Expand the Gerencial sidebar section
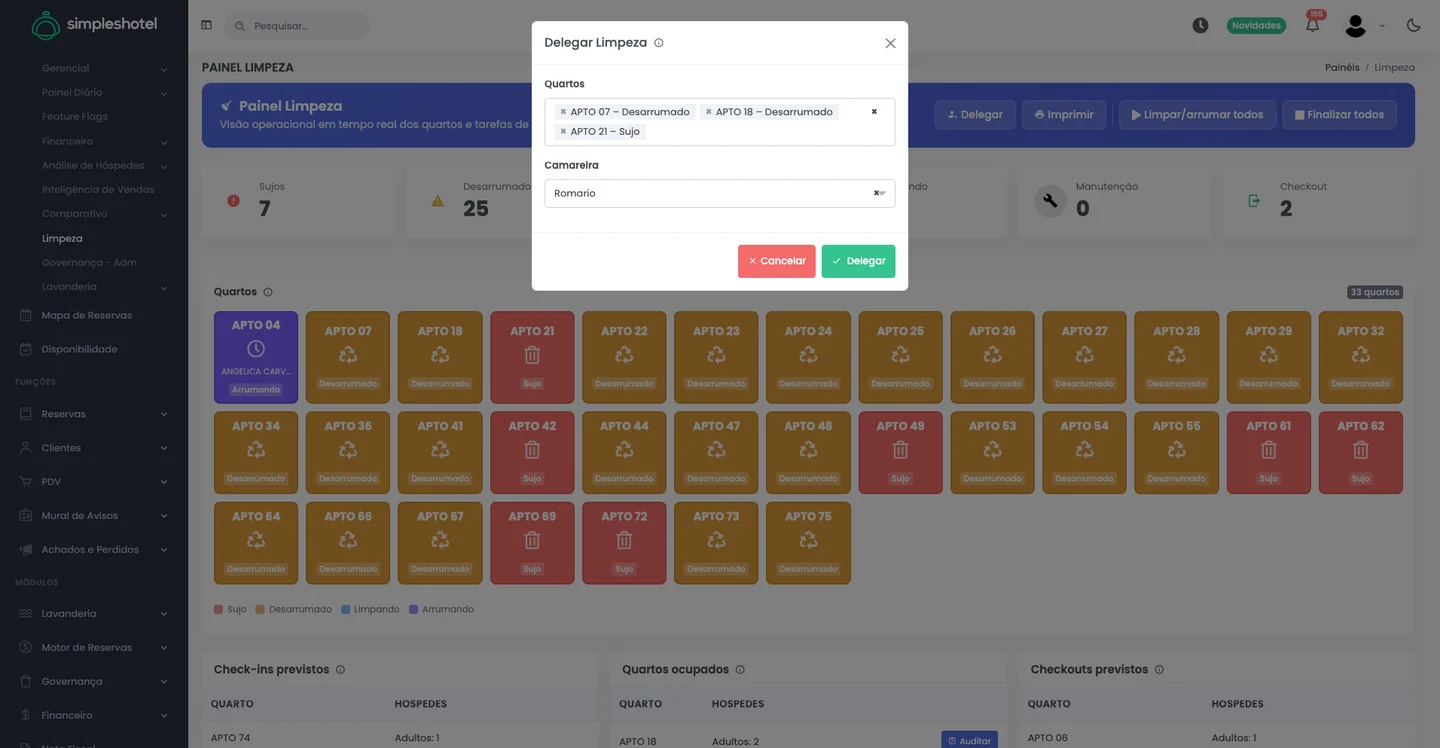Image resolution: width=1440 pixels, height=748 pixels. pos(104,69)
